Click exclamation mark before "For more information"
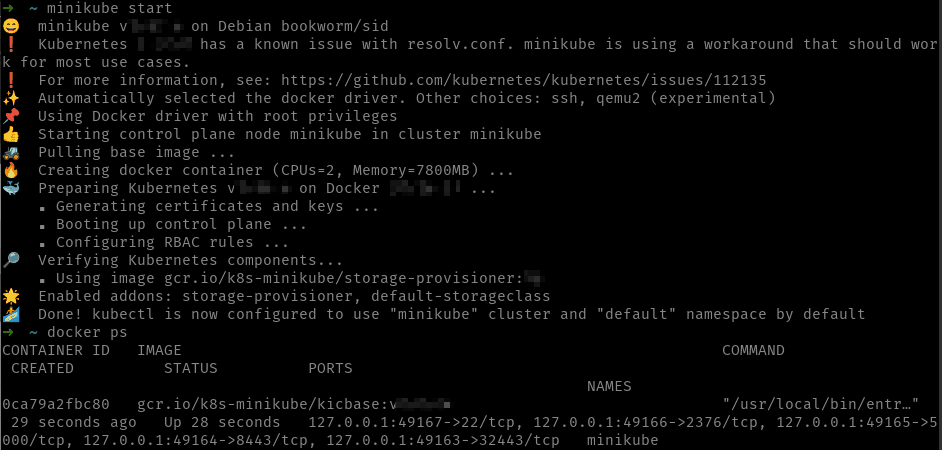The width and height of the screenshot is (942, 450). (11, 80)
